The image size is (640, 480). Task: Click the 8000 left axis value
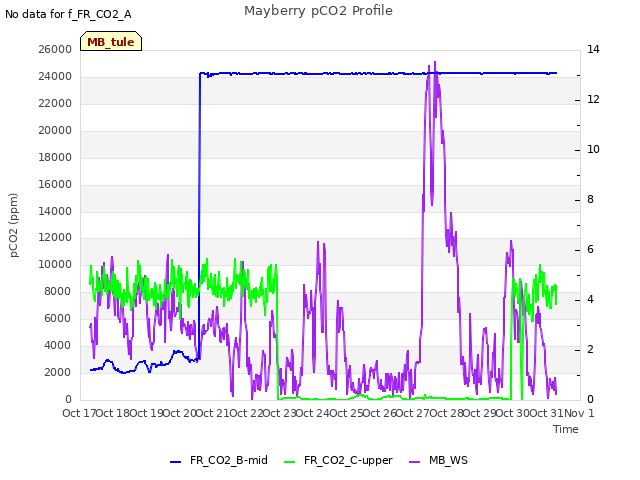coord(58,291)
